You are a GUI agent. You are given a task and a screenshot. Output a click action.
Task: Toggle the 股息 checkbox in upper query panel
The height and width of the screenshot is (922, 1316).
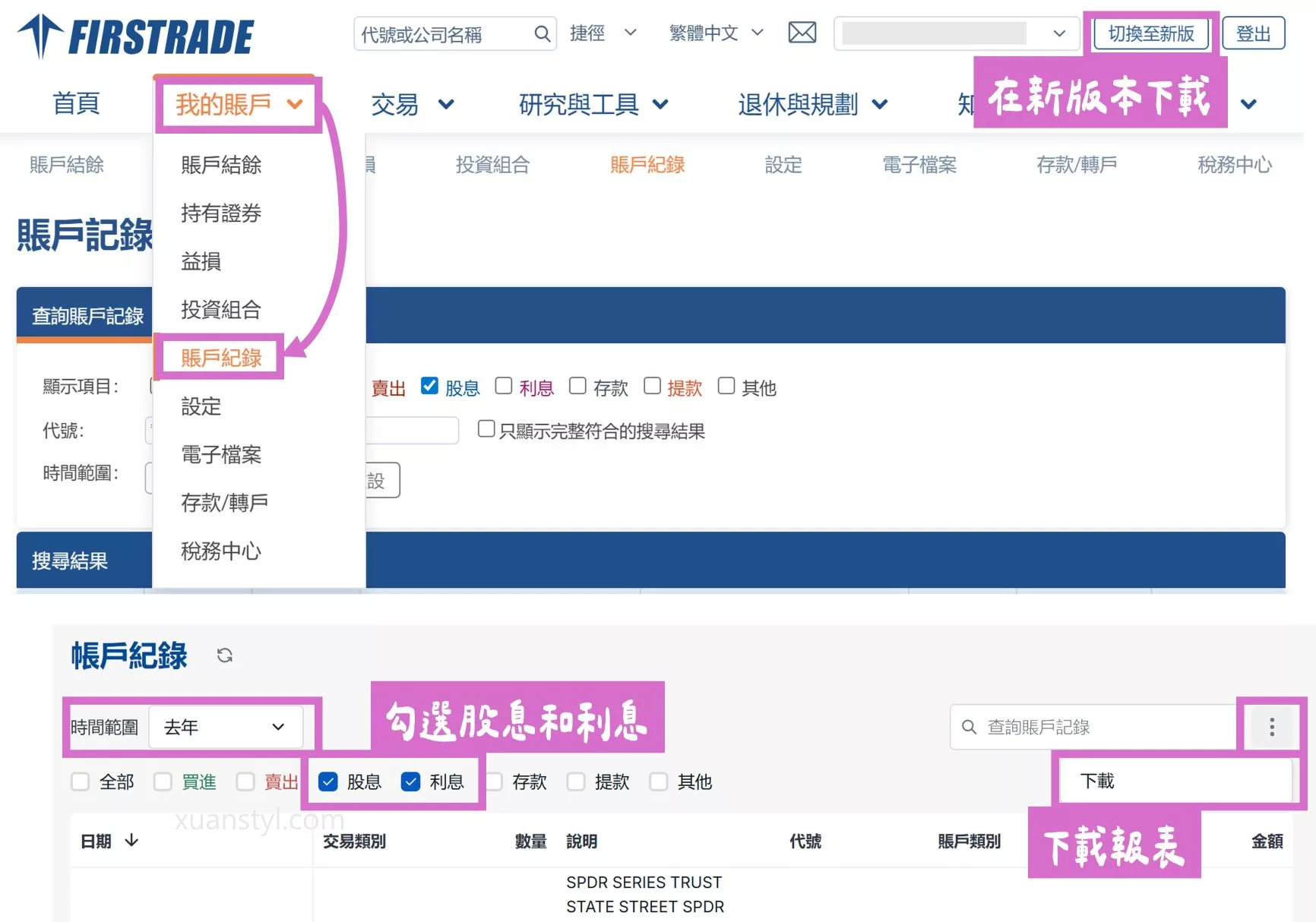click(x=429, y=386)
